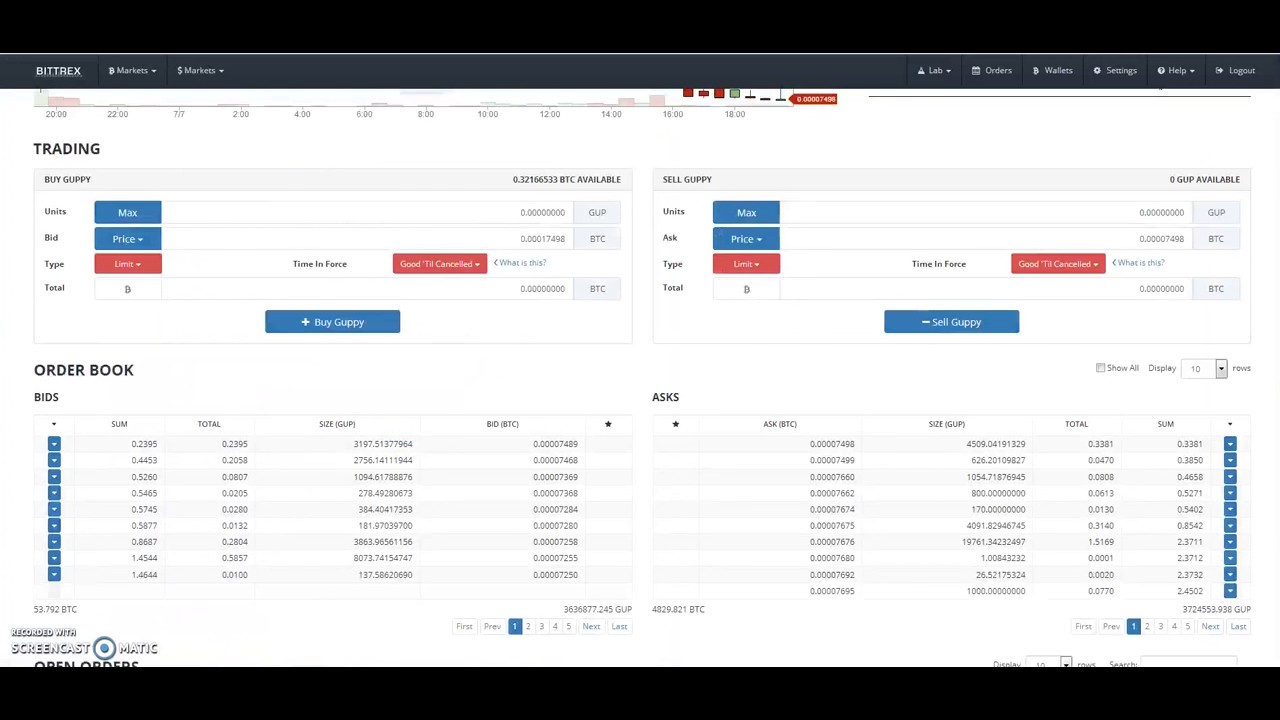Open Good 'Til Cancelled dropdown in Sell panel

tap(1058, 264)
